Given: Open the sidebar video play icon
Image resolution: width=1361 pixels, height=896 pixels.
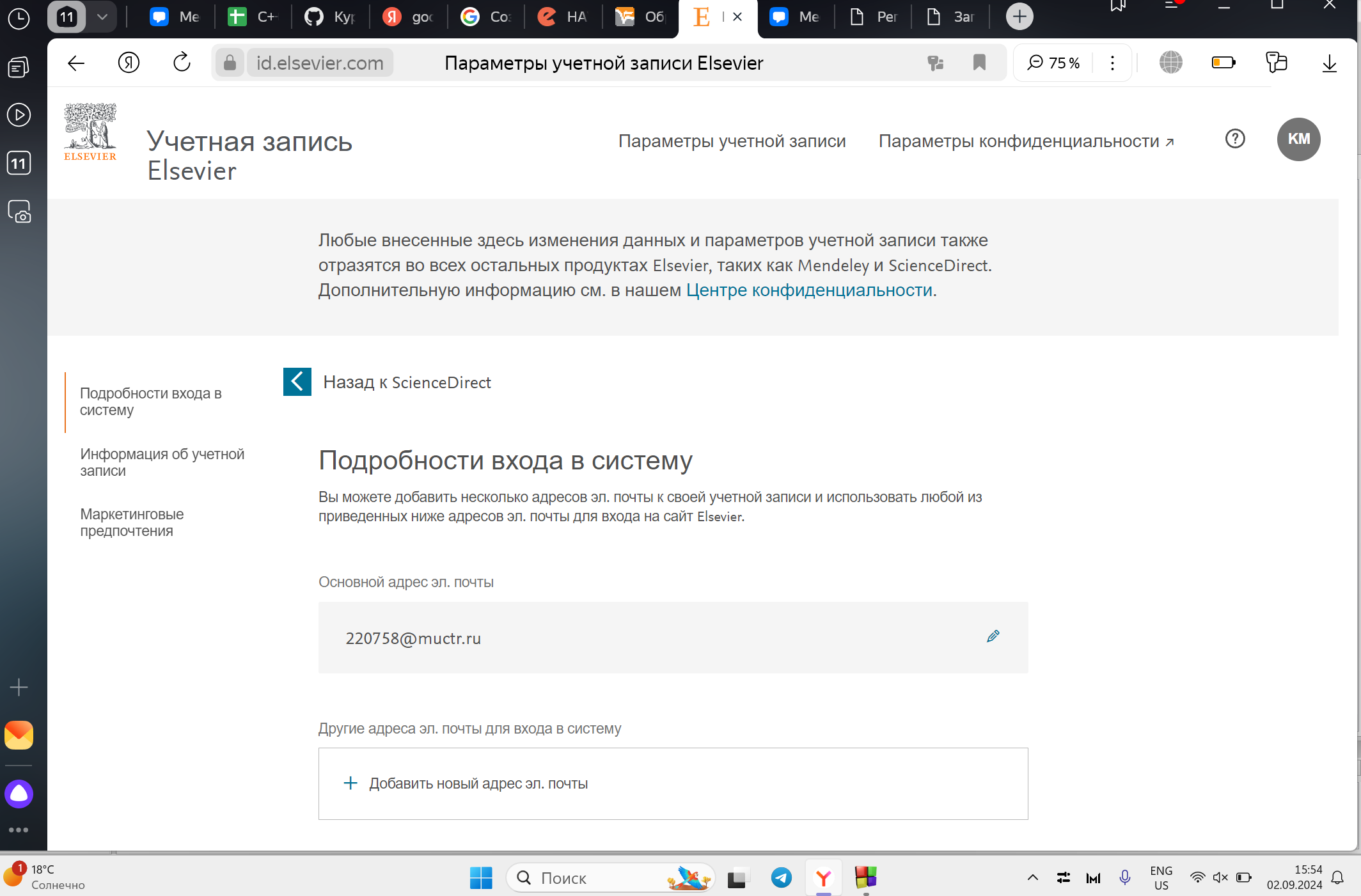Looking at the screenshot, I should click(x=19, y=115).
